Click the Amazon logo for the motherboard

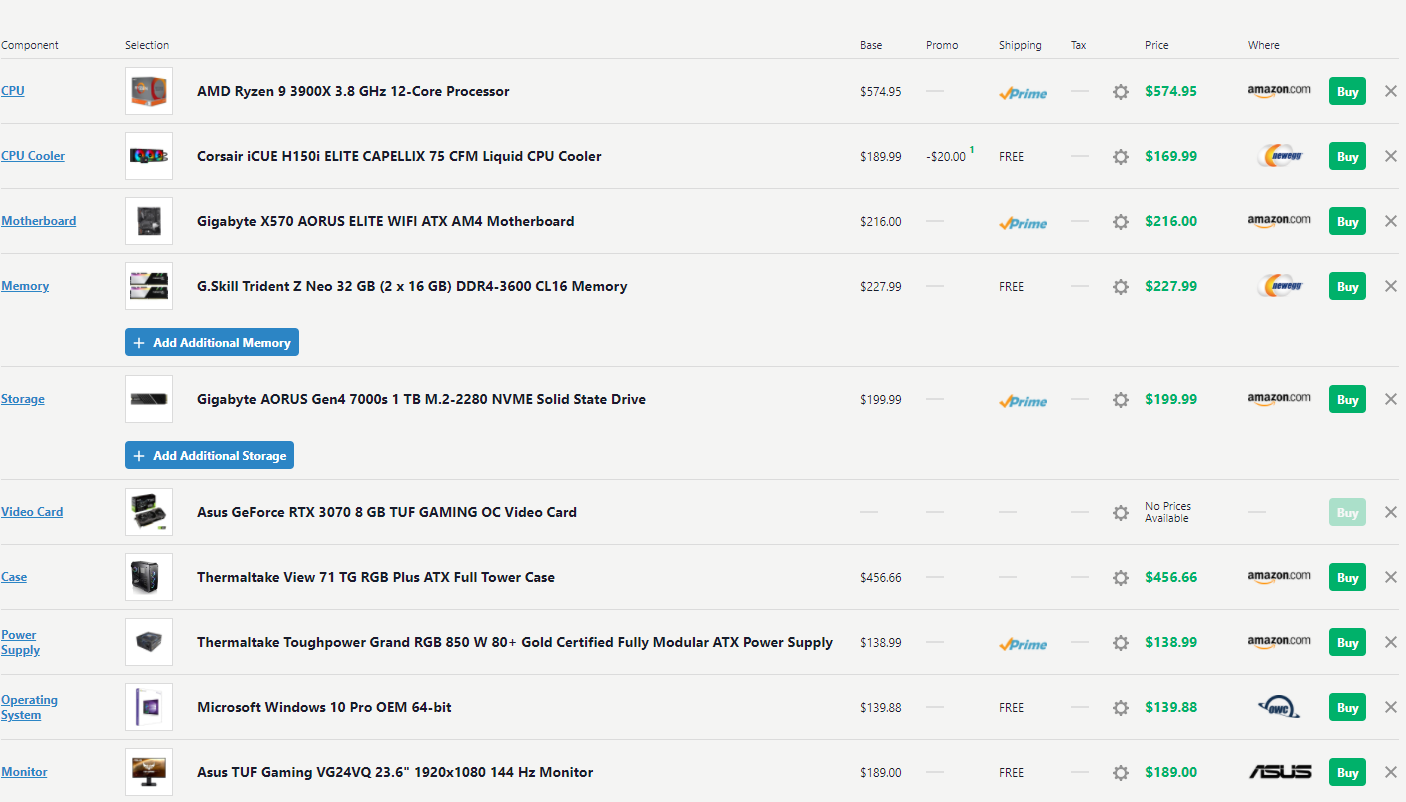(x=1279, y=221)
